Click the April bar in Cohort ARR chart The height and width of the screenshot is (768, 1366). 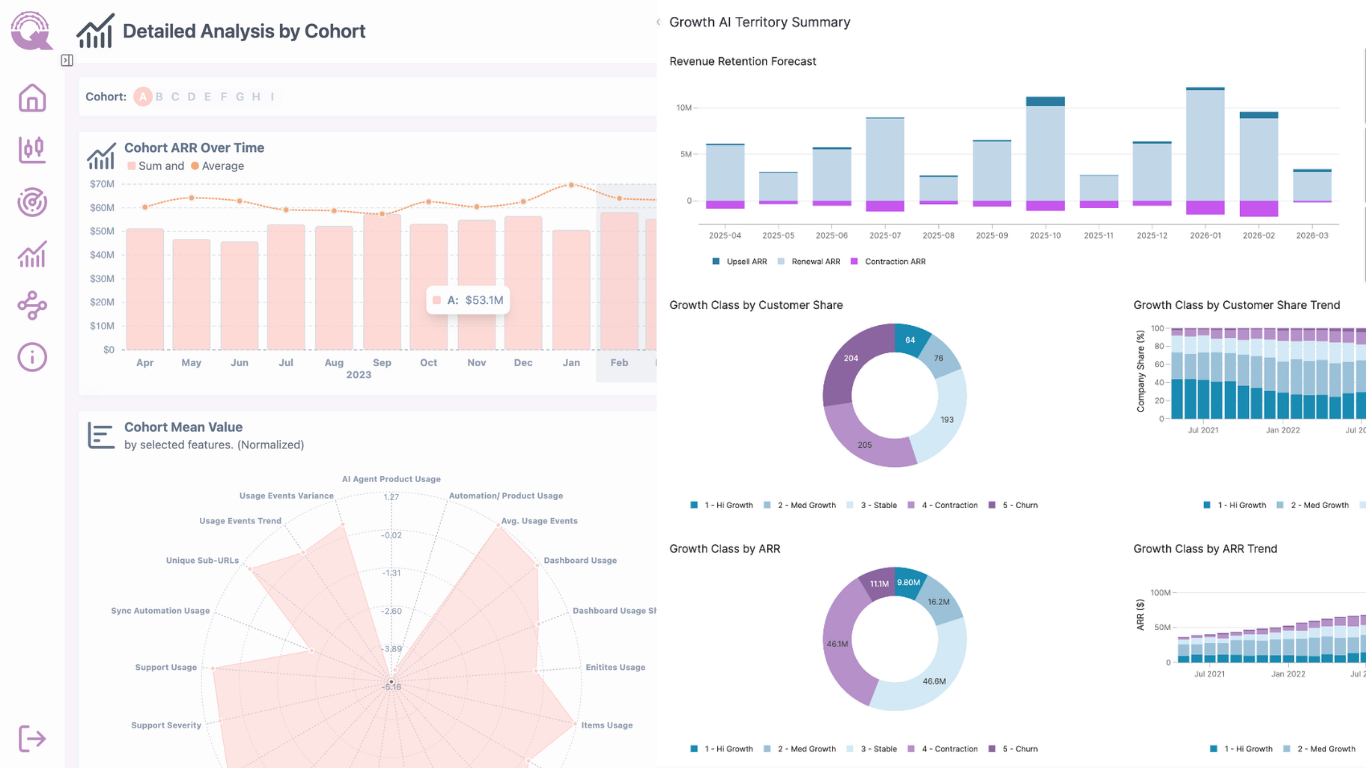pyautogui.click(x=145, y=289)
